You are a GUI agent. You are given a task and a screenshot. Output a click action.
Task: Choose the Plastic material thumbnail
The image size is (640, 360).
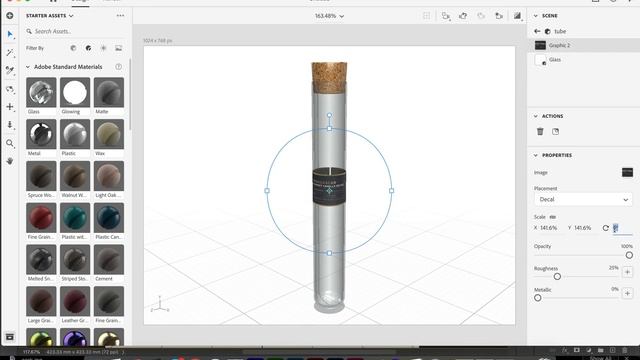75,134
